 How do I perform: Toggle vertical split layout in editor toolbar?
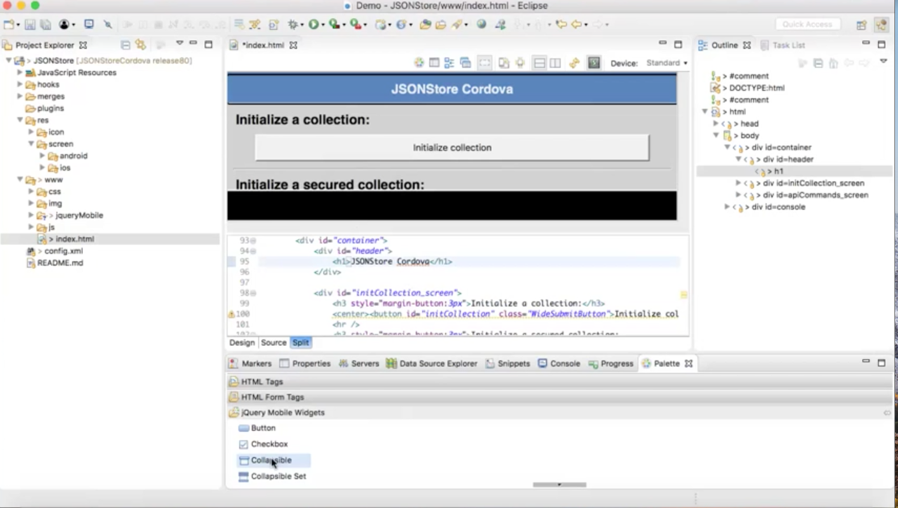555,63
